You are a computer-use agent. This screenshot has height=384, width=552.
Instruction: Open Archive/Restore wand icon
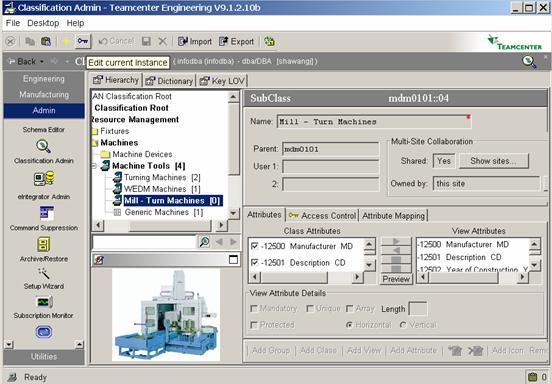pyautogui.click(x=44, y=273)
